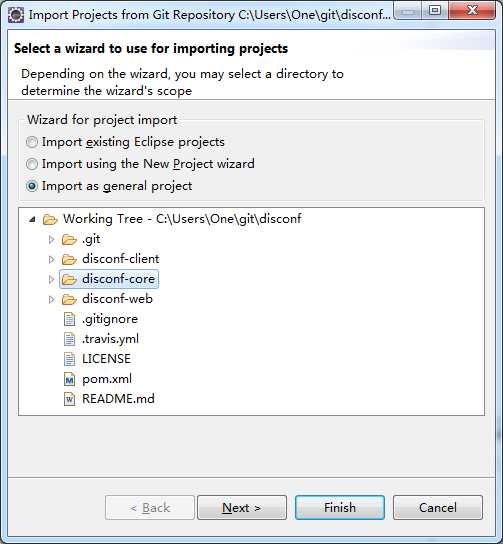The image size is (503, 544).
Task: Click the Next button
Action: [x=242, y=508]
